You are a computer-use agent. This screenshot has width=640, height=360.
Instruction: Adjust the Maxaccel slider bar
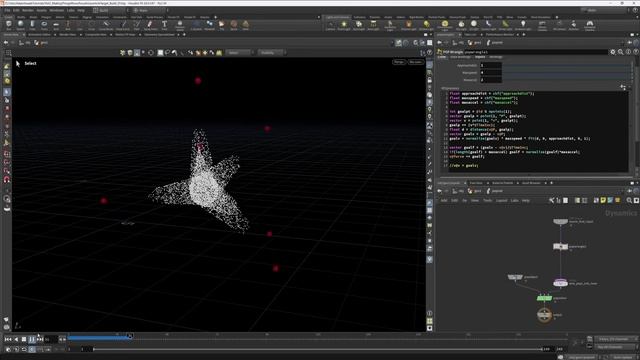(567, 80)
